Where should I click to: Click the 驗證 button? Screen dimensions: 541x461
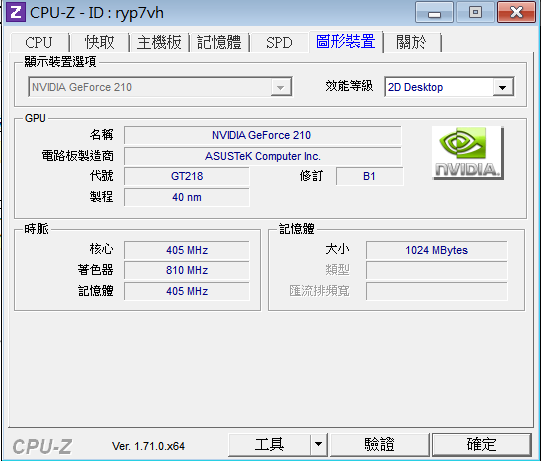click(380, 444)
